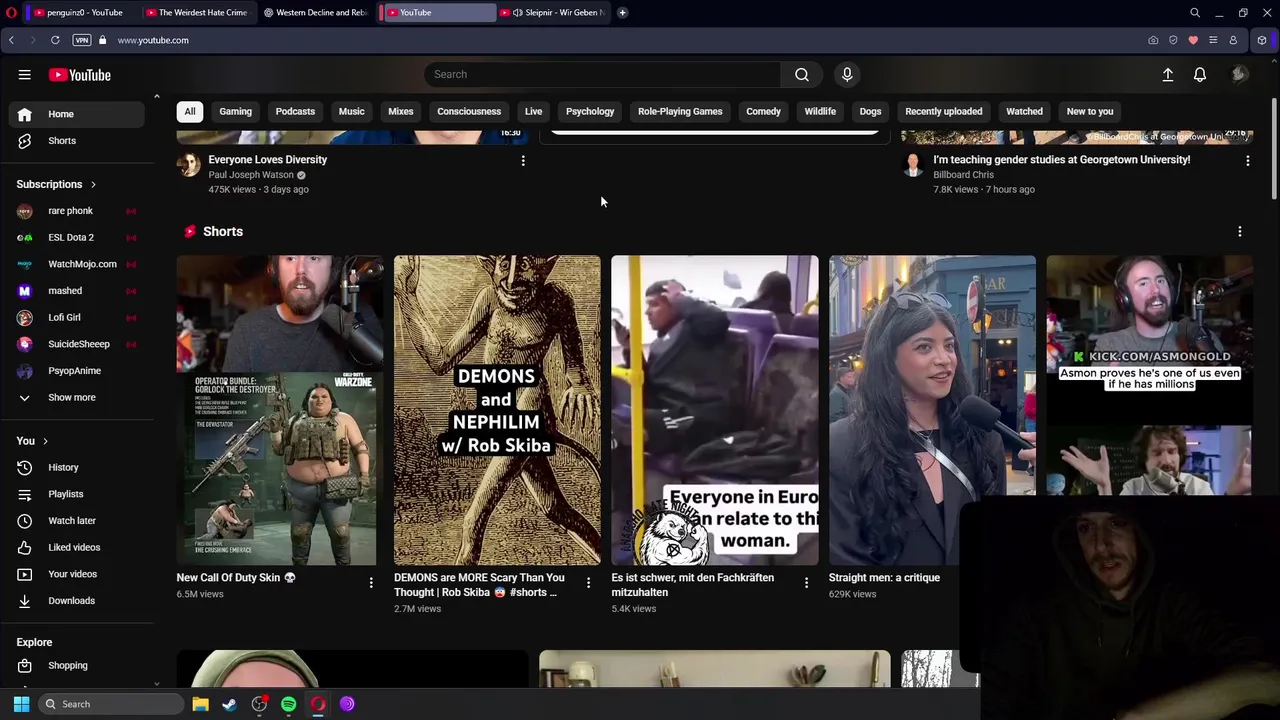Open the account avatar menu
Viewport: 1280px width, 720px height.
(1239, 75)
